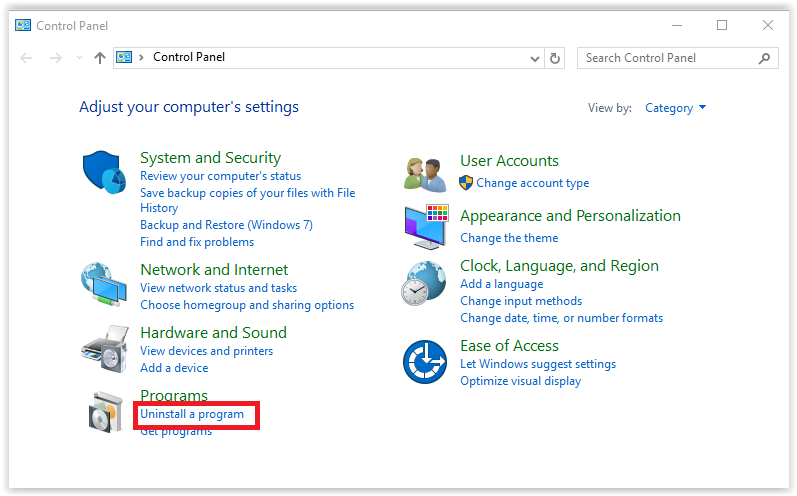
Task: Open the Network and Internet globe icon
Action: (x=103, y=285)
